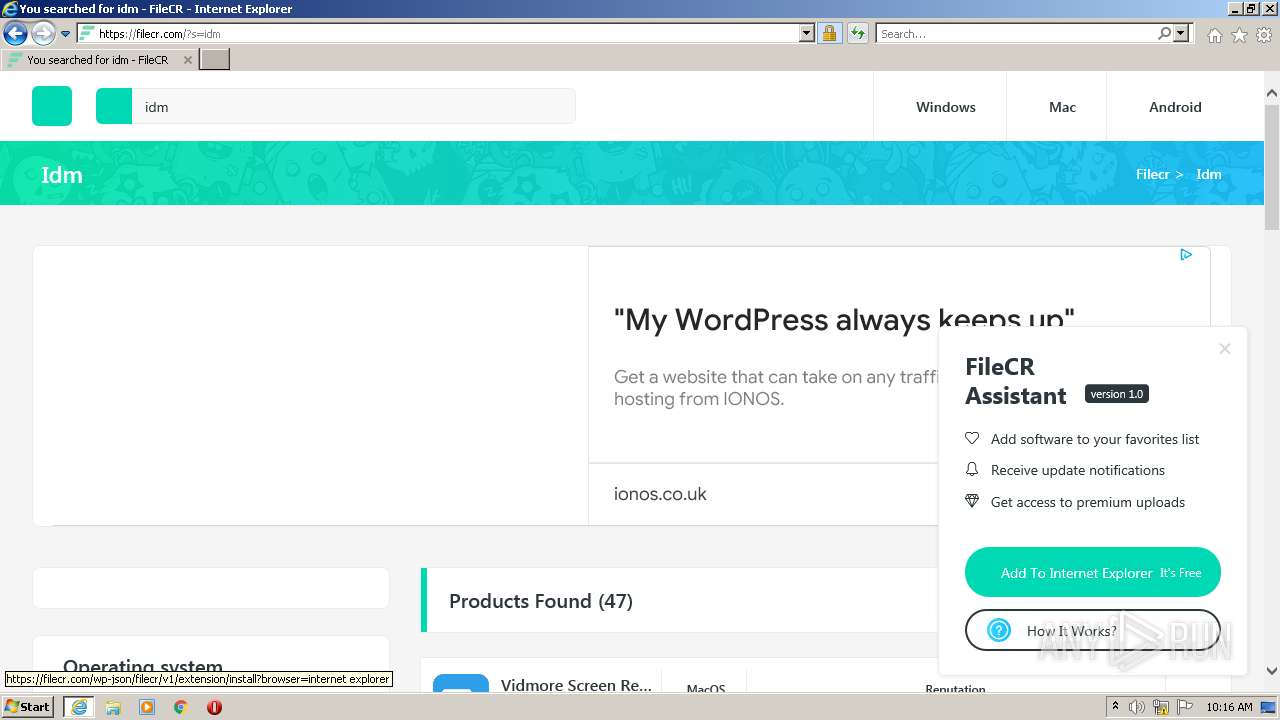Close the FileCR Assistant popup
Screen dimensions: 1280x720
pyautogui.click(x=1225, y=349)
